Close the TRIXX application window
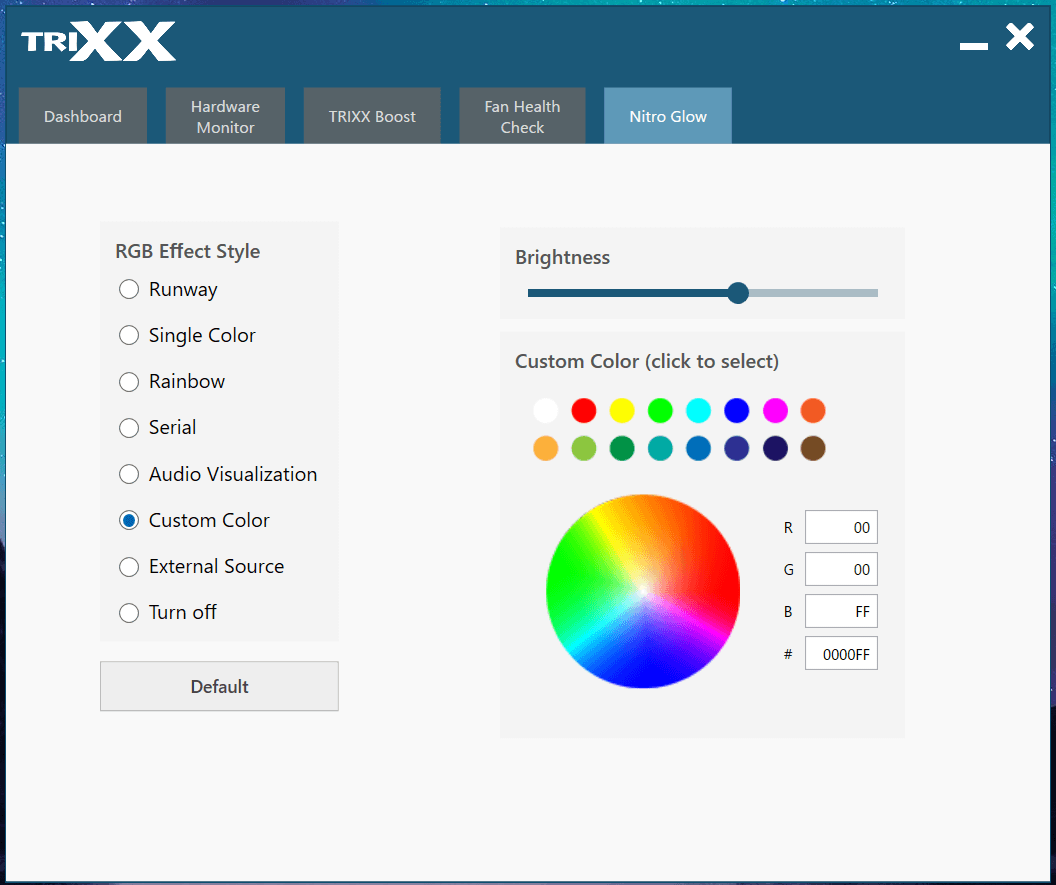1056x885 pixels. pyautogui.click(x=1020, y=36)
